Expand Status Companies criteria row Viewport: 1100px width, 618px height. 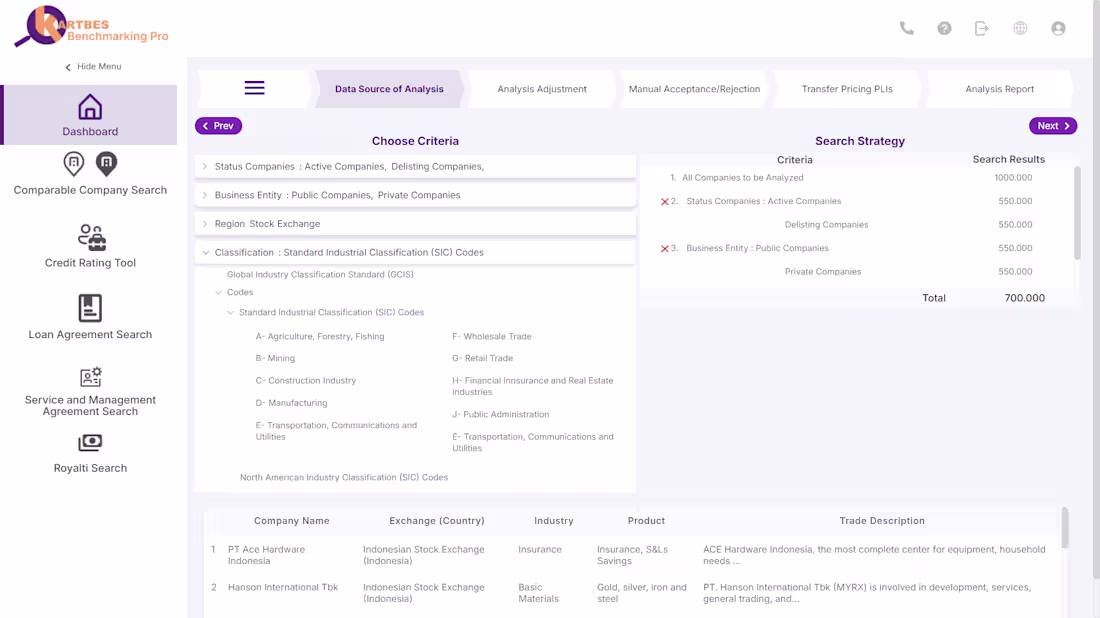tap(415, 166)
